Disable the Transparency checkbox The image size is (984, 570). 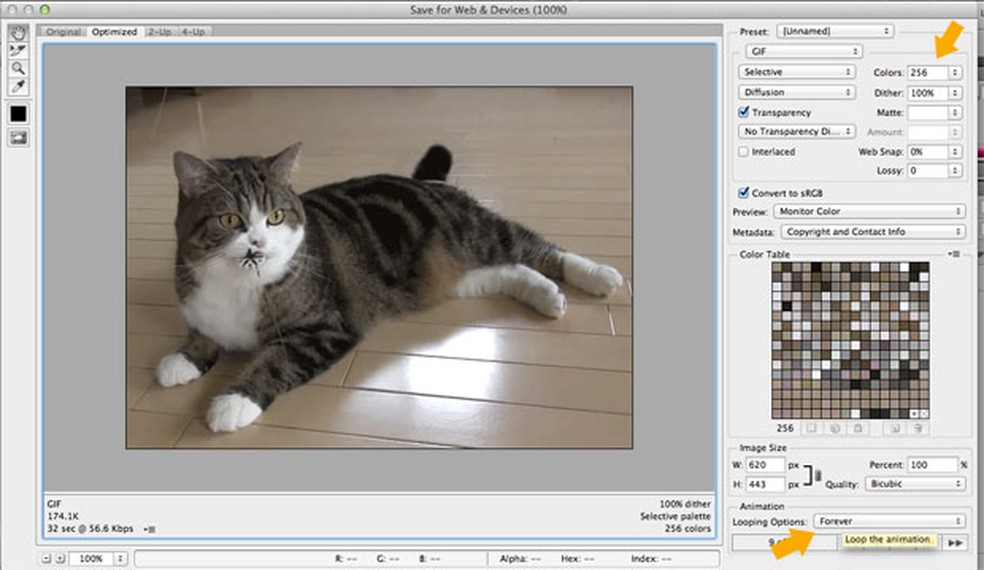click(744, 113)
